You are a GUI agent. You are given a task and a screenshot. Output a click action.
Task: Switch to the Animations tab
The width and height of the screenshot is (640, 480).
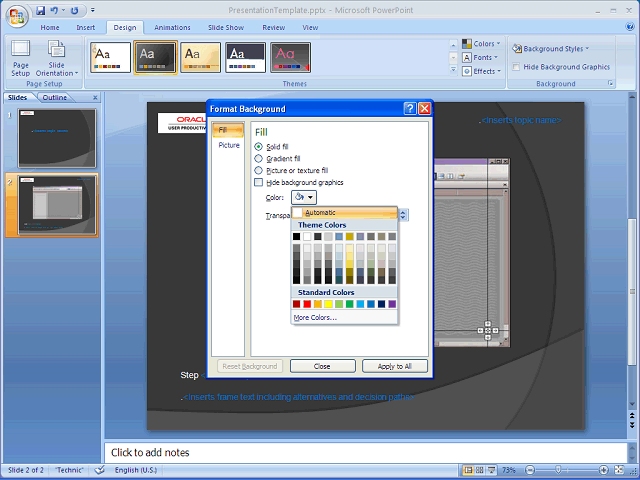tap(172, 27)
